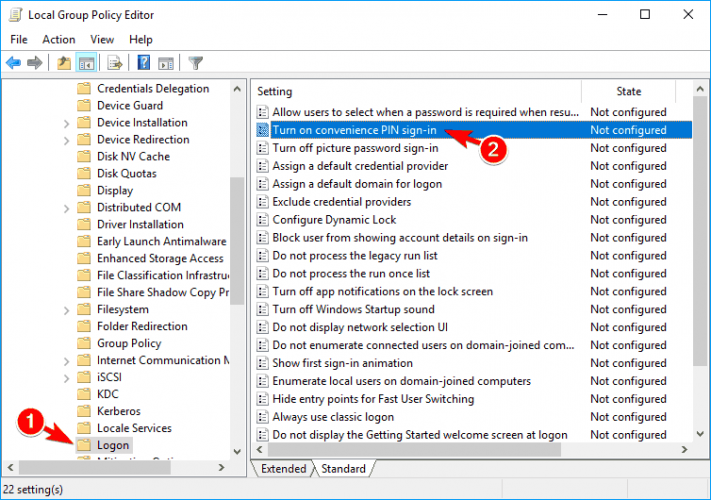The image size is (711, 500).
Task: Click tree pane scroll down arrow
Action: [237, 451]
